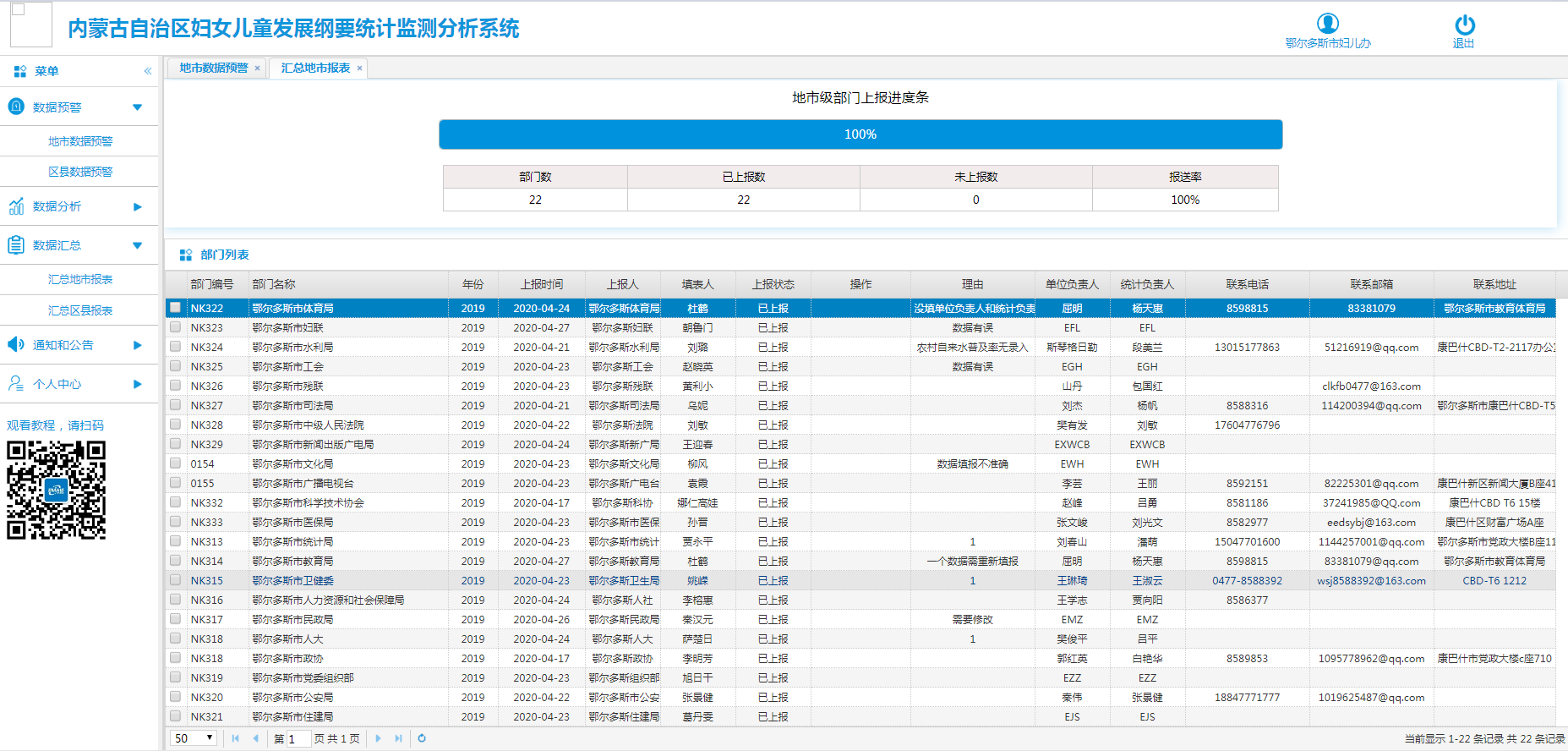Click the 年份 column header
The height and width of the screenshot is (751, 1568).
[473, 284]
